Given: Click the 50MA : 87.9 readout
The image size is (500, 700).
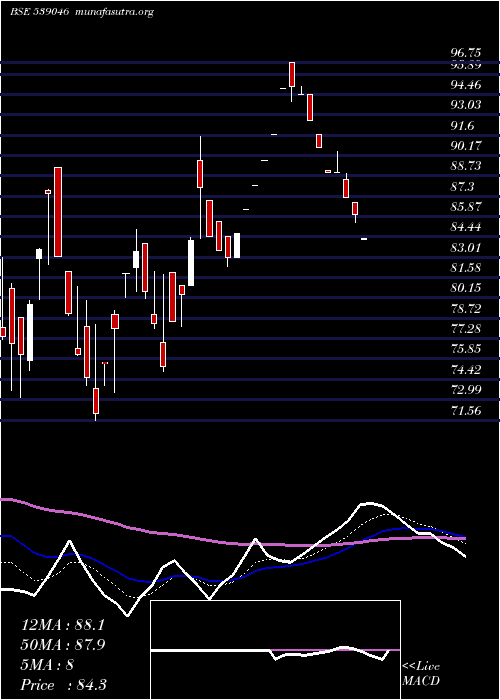Looking at the screenshot, I should [x=62, y=645].
